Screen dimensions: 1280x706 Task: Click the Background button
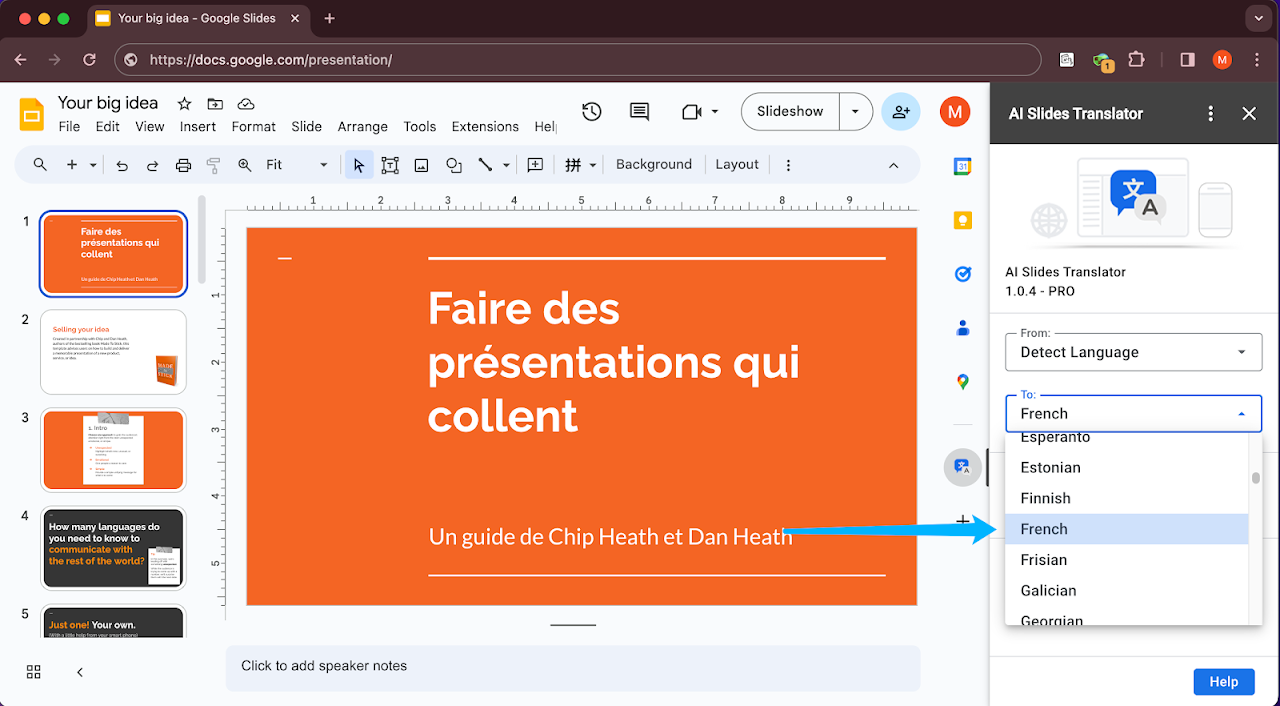(654, 165)
